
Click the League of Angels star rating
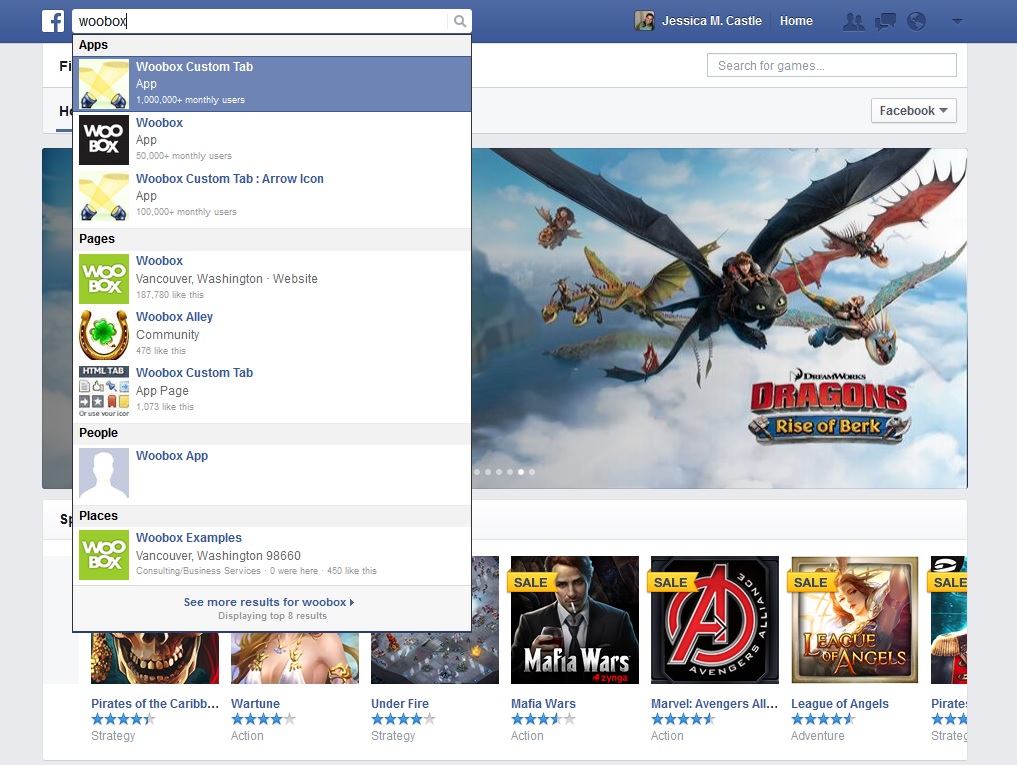pos(823,719)
